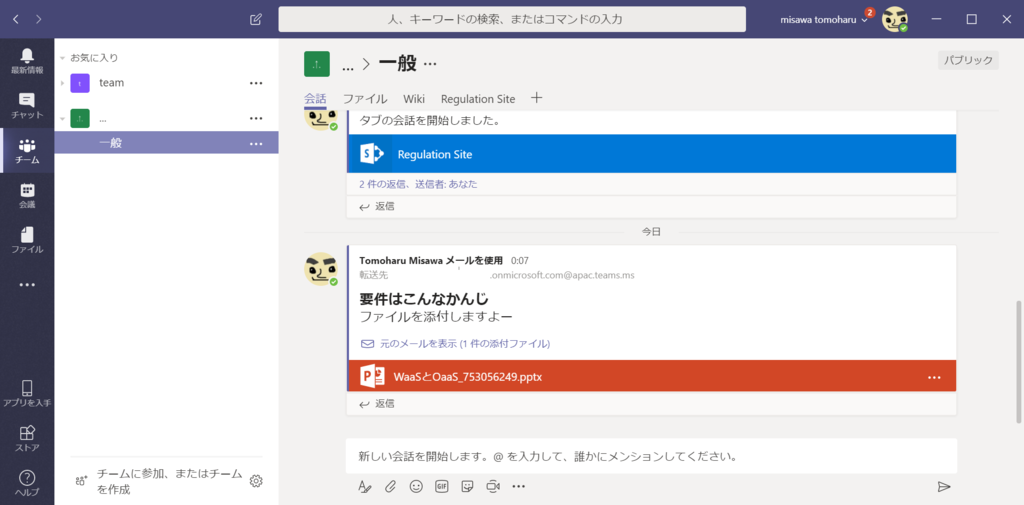Open Chat (チャット) in the sidebar

(27, 106)
